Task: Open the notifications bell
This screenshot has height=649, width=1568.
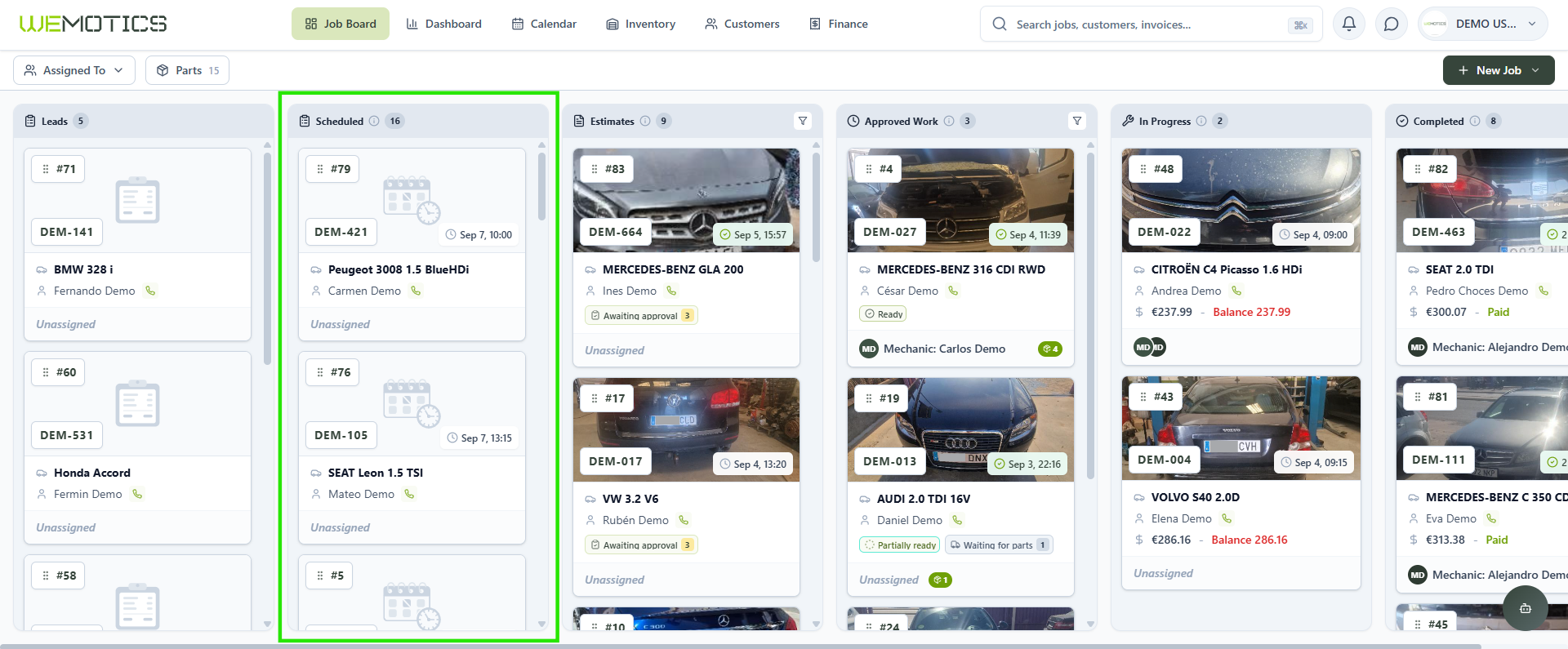Action: [1349, 24]
